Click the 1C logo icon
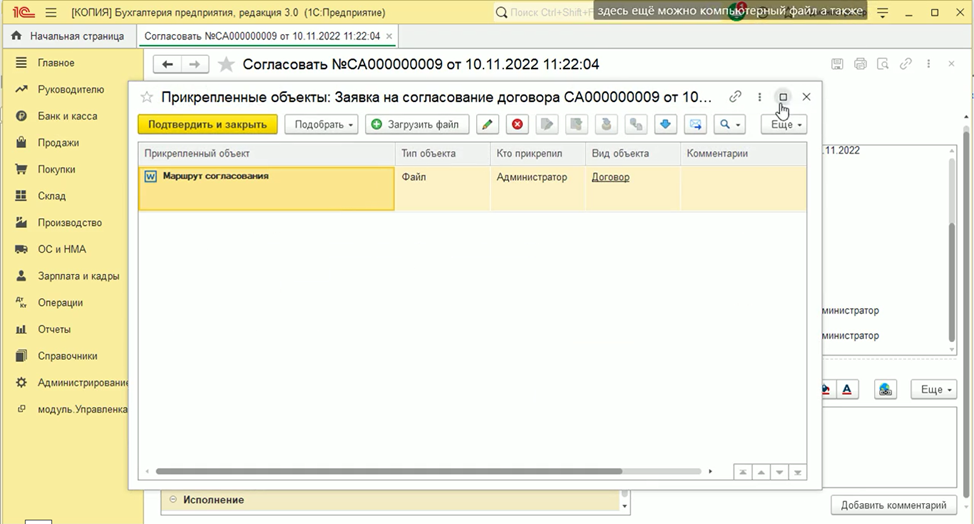 click(x=23, y=12)
